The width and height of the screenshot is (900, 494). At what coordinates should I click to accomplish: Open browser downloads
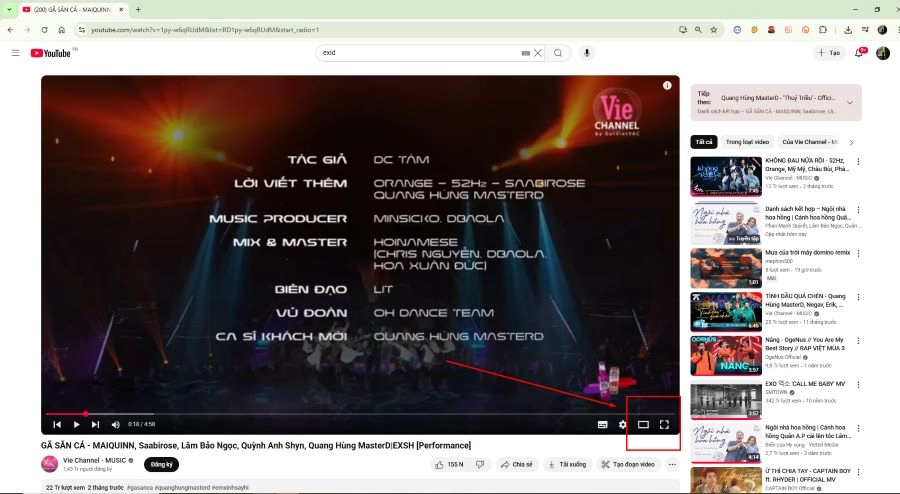click(848, 30)
